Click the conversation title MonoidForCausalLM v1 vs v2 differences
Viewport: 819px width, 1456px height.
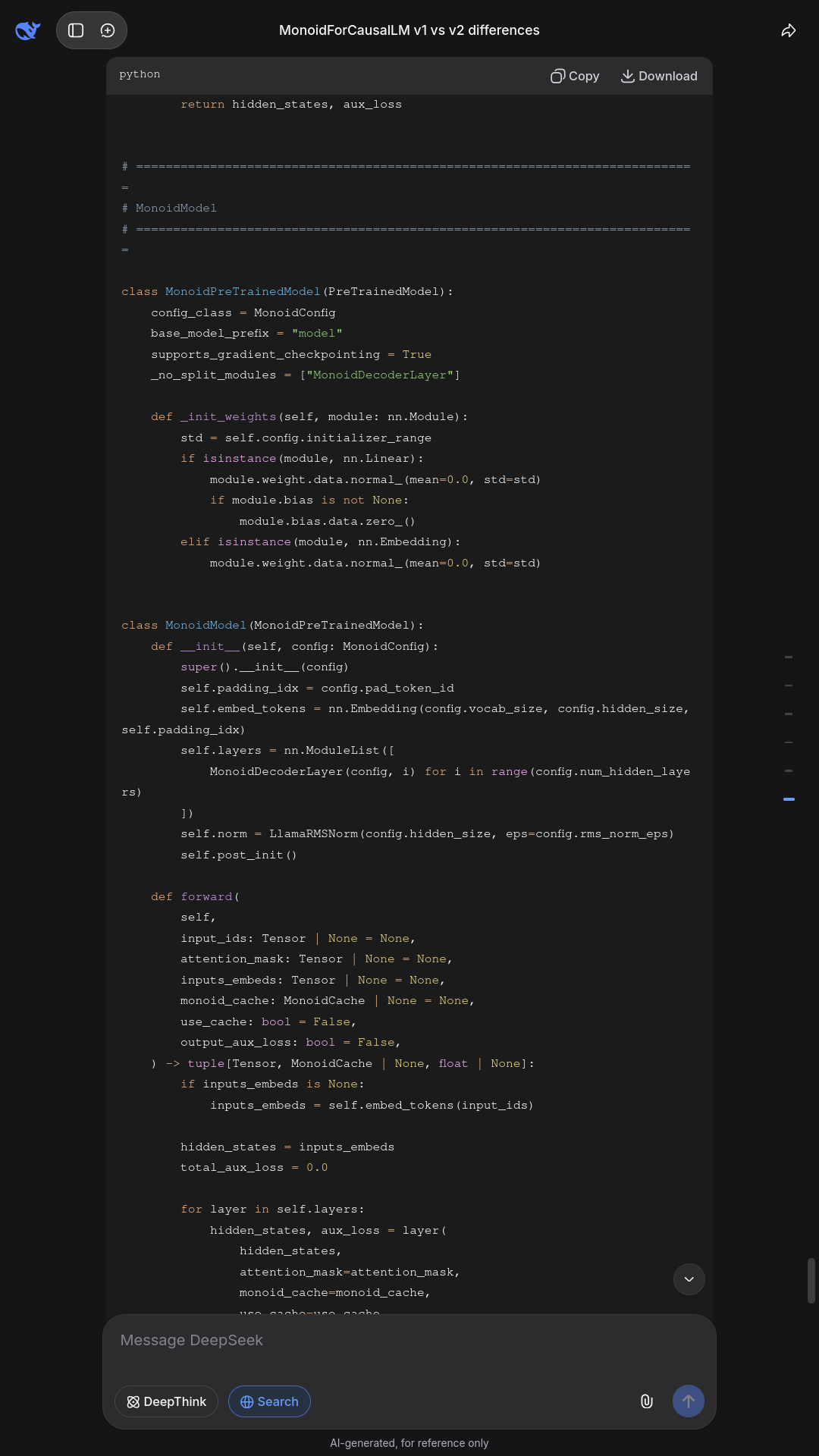coord(409,30)
